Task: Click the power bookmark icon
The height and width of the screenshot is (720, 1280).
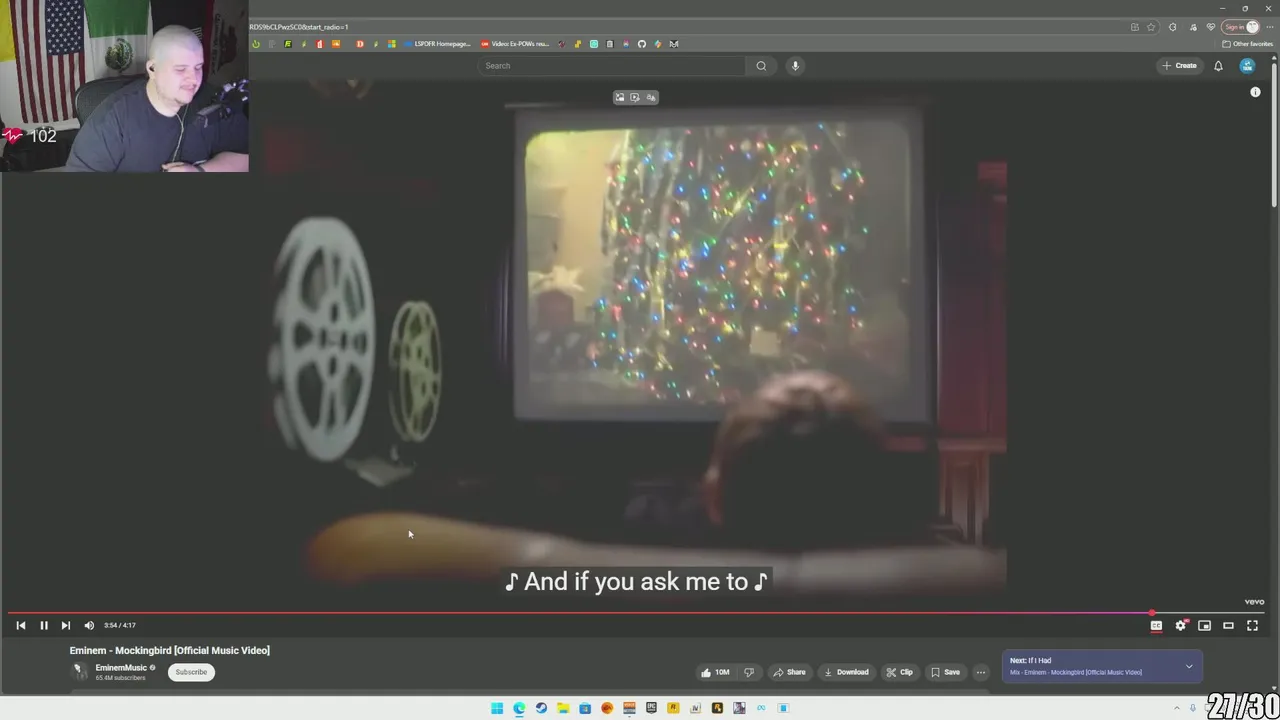Action: [256, 44]
